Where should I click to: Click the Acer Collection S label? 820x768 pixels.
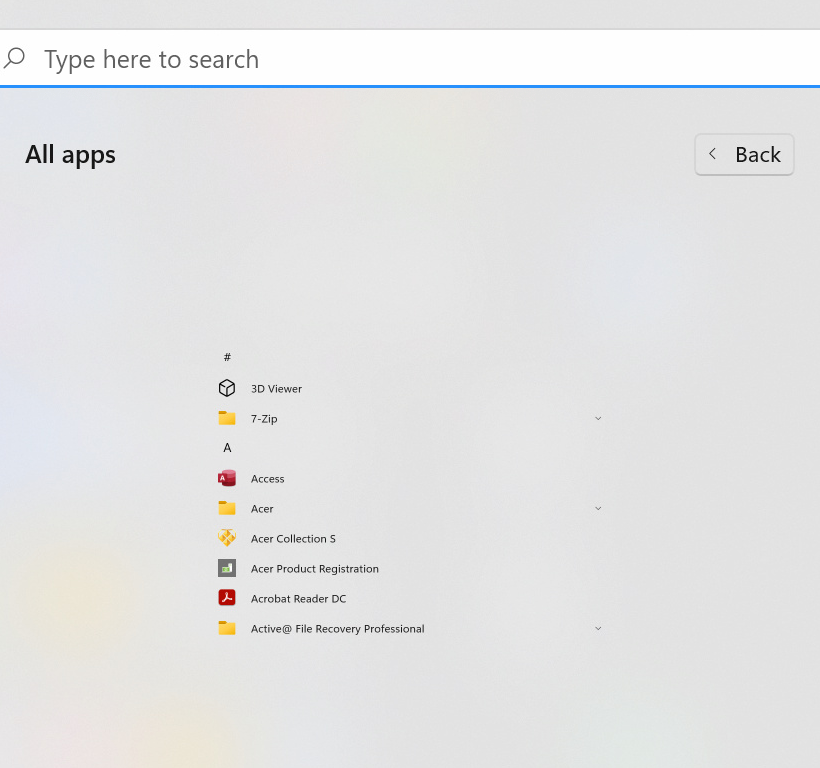(x=293, y=538)
